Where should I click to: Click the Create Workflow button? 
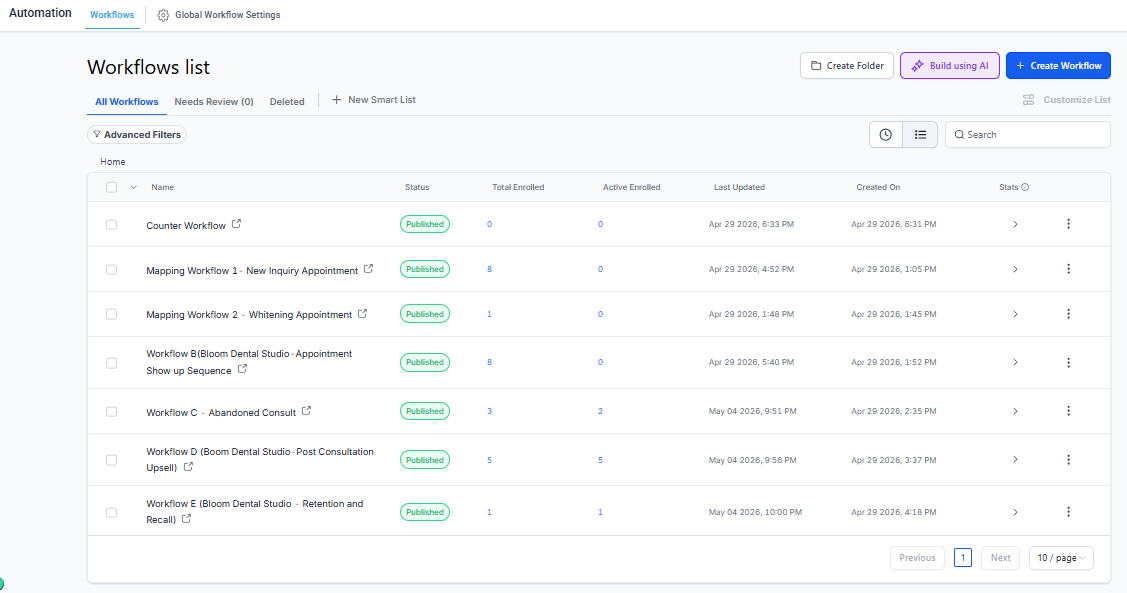1058,65
